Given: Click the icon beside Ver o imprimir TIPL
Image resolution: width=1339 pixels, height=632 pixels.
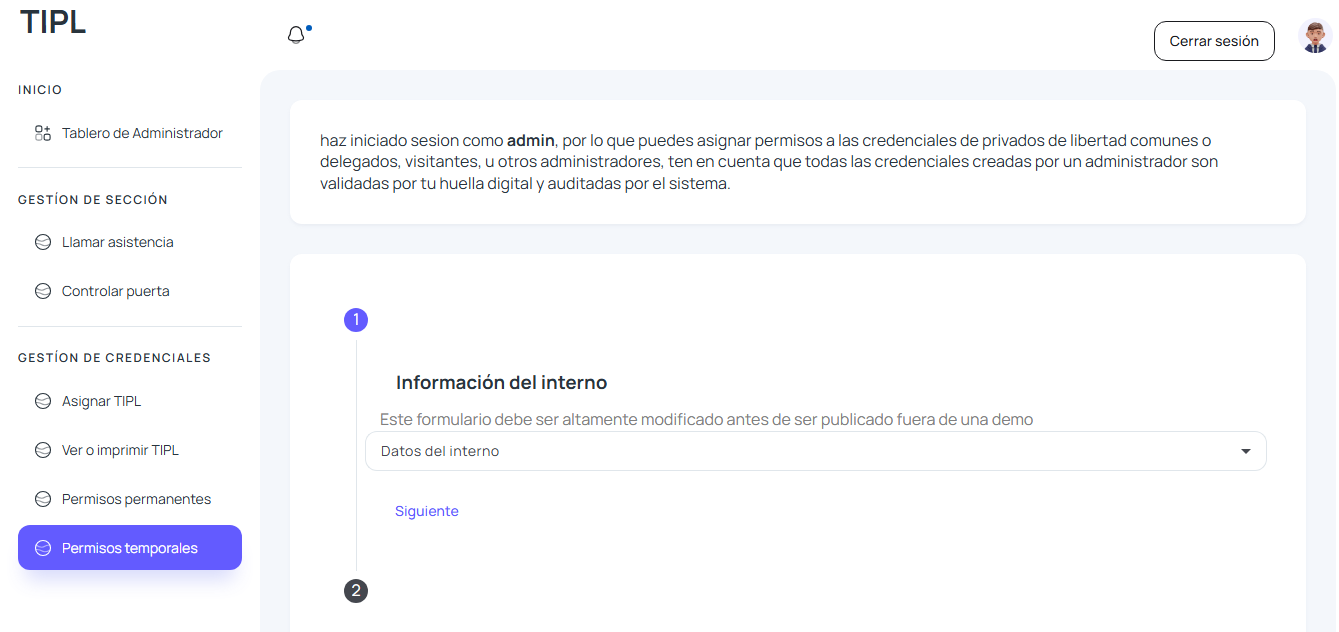Looking at the screenshot, I should [x=43, y=450].
